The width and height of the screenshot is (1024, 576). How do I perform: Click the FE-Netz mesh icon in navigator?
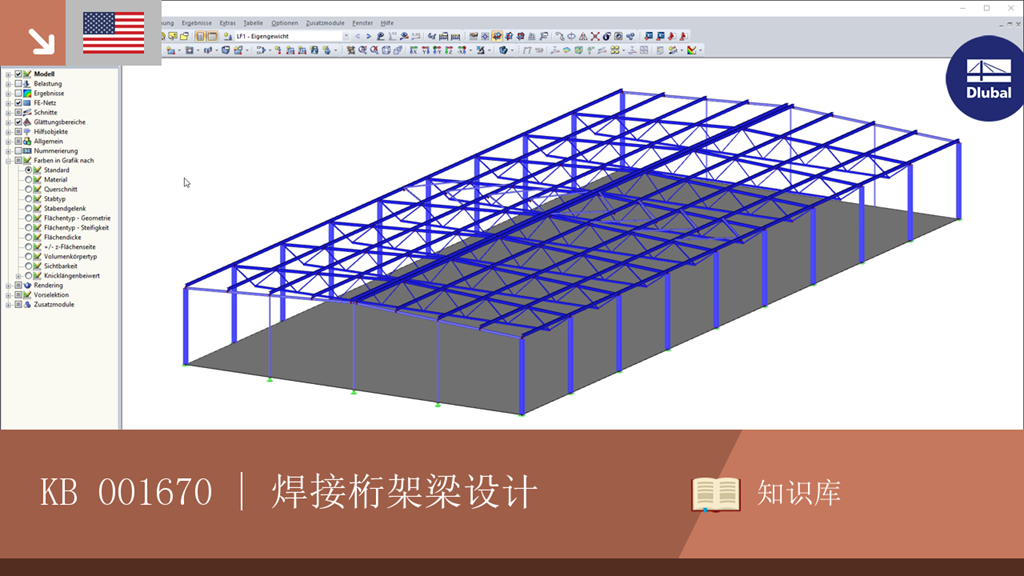click(x=27, y=103)
